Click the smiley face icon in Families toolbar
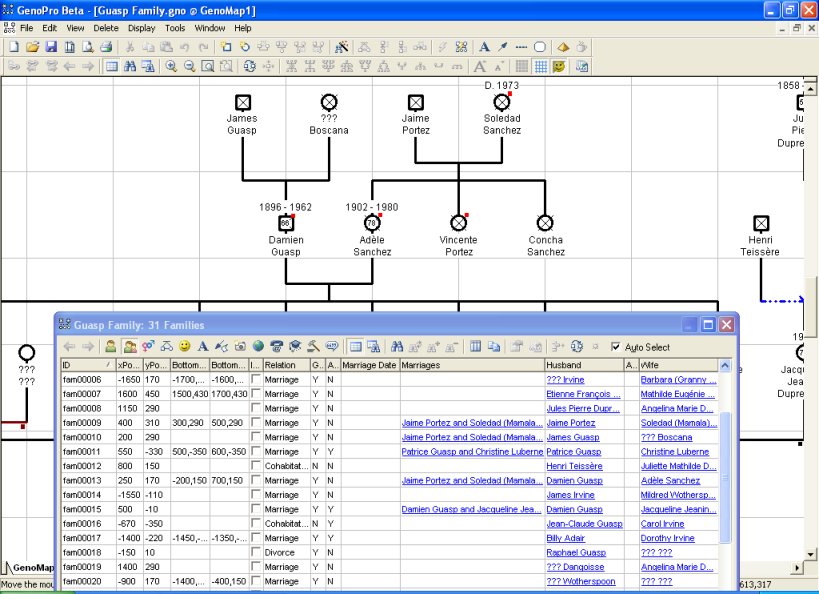This screenshot has height=594, width=819. pyautogui.click(x=184, y=347)
